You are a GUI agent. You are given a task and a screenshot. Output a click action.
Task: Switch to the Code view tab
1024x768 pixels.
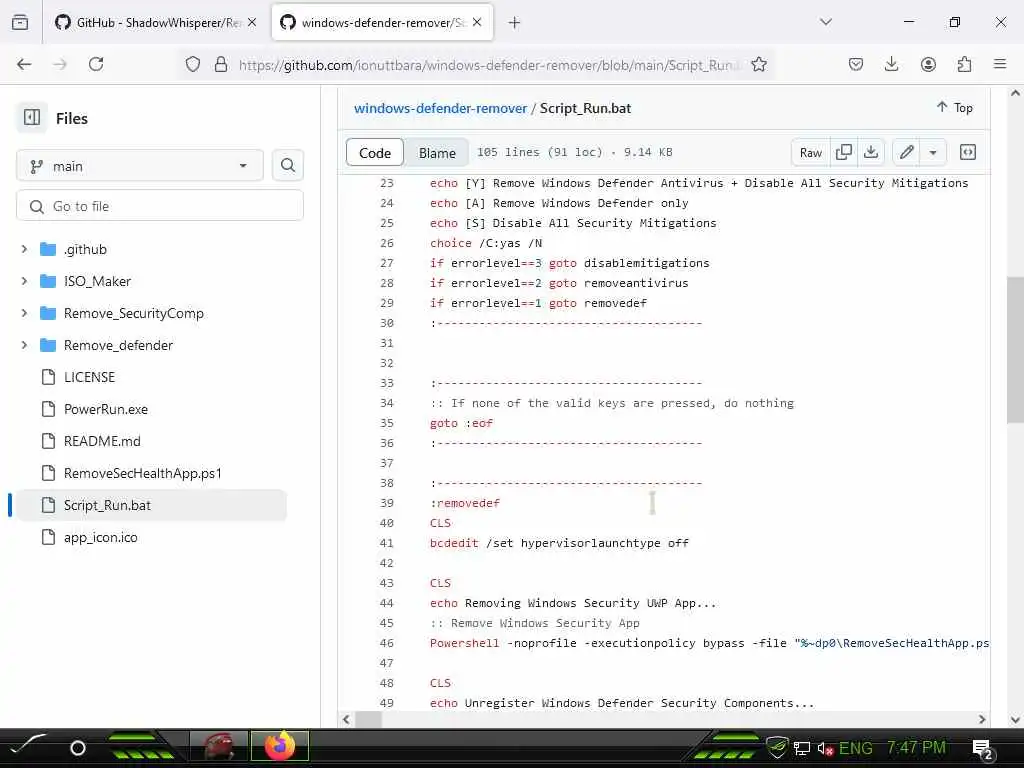pos(375,153)
